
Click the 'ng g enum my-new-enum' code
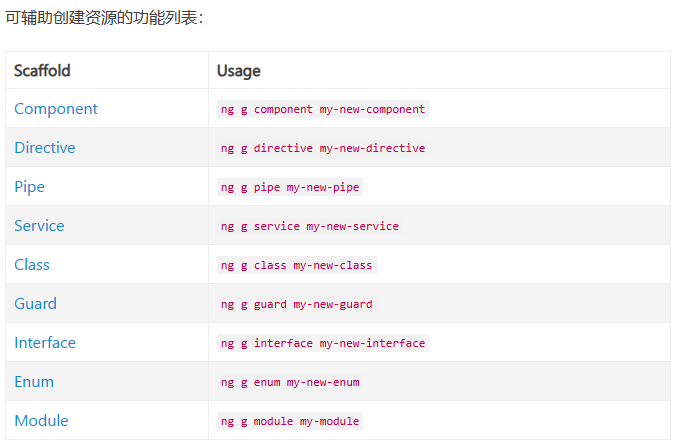click(290, 382)
